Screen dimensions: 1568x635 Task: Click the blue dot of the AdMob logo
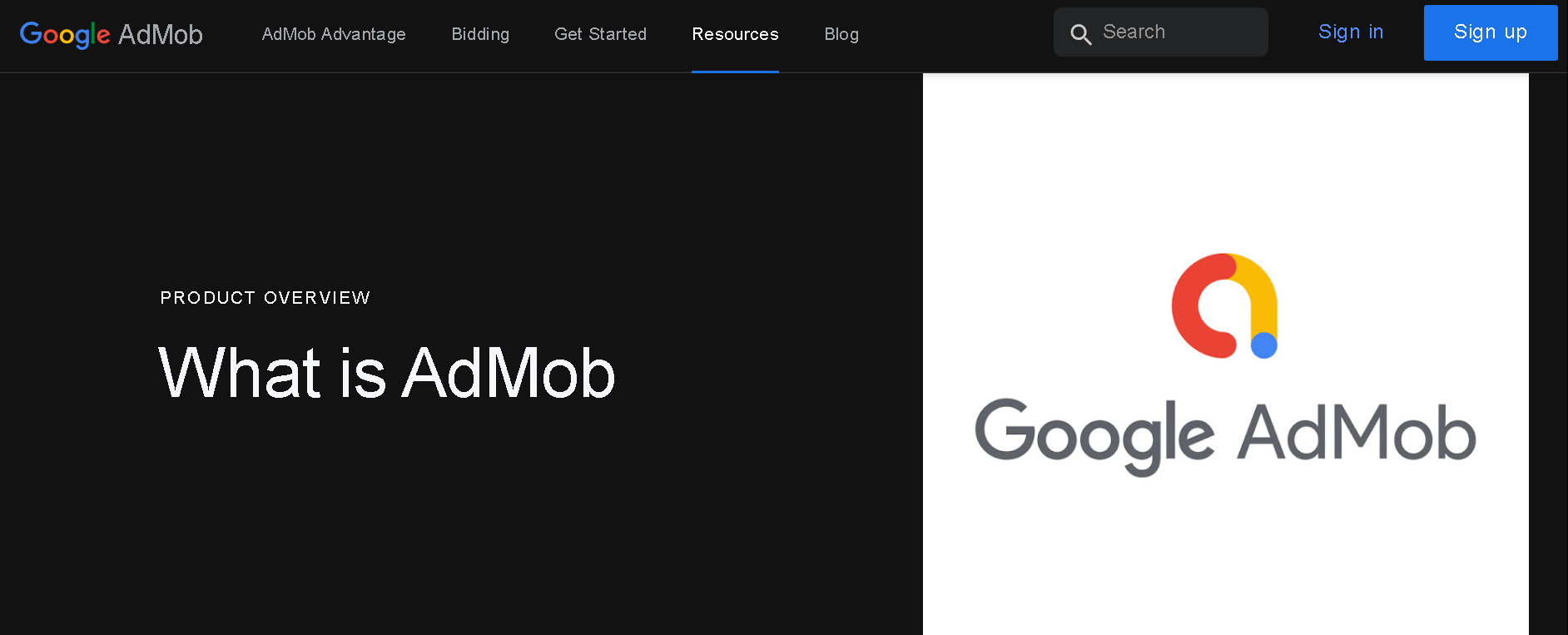[x=1263, y=345]
